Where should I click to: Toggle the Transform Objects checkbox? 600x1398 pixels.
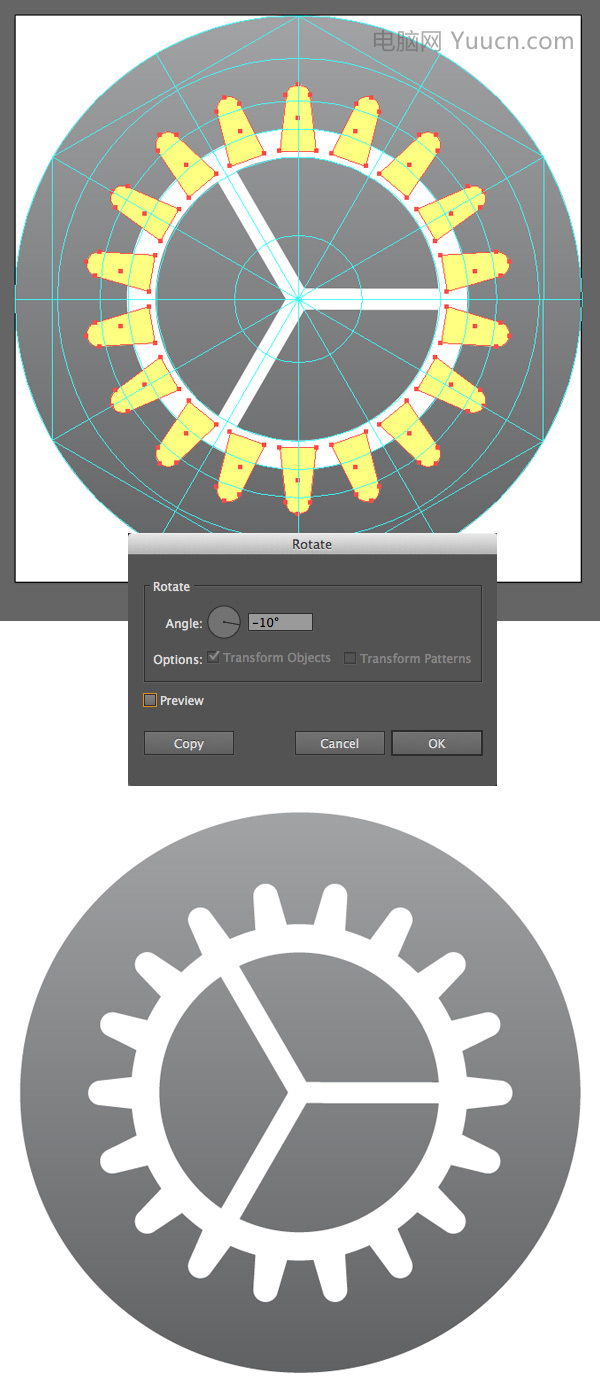[x=214, y=658]
